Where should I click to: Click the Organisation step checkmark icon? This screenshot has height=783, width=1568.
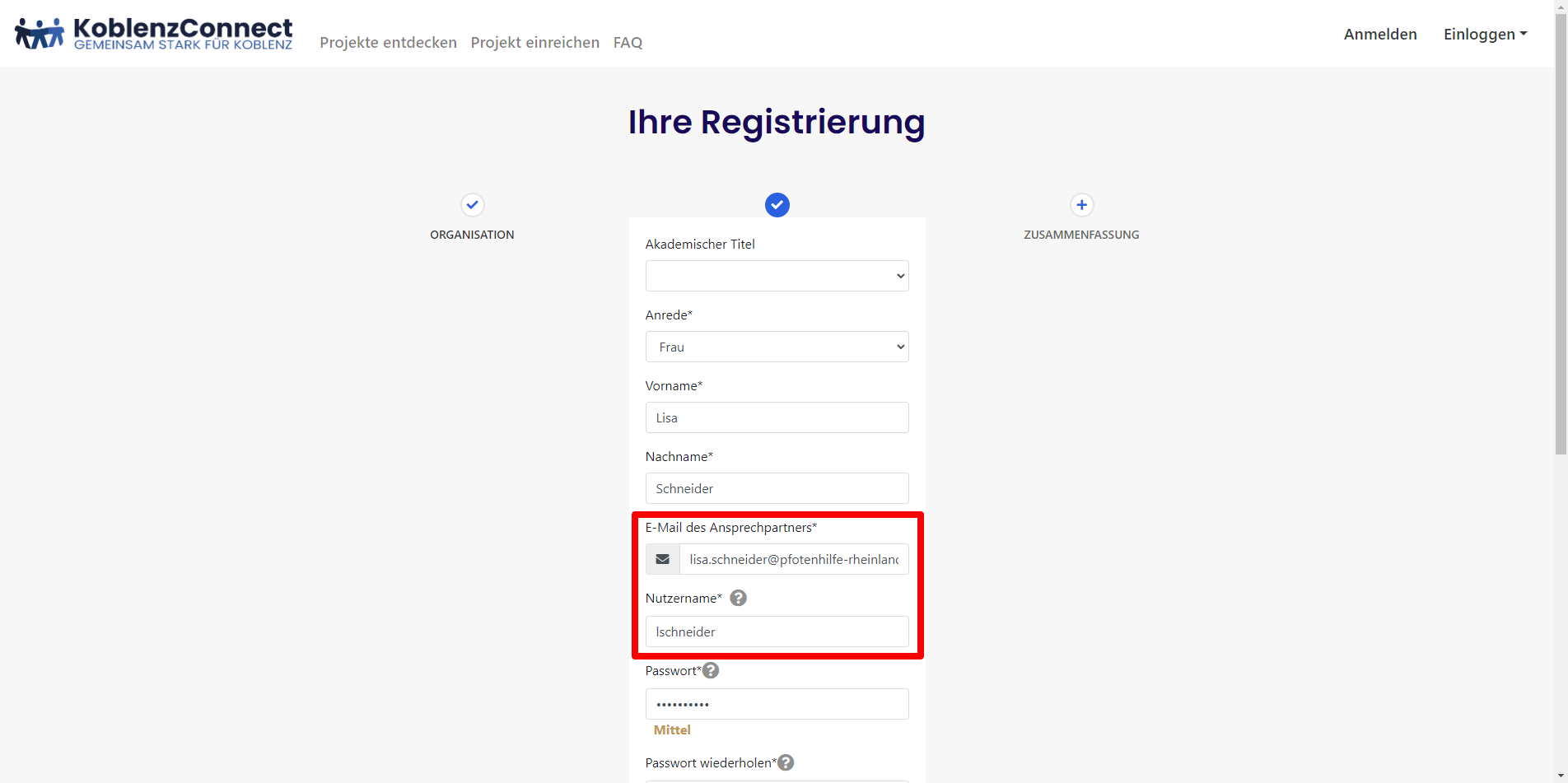[472, 205]
